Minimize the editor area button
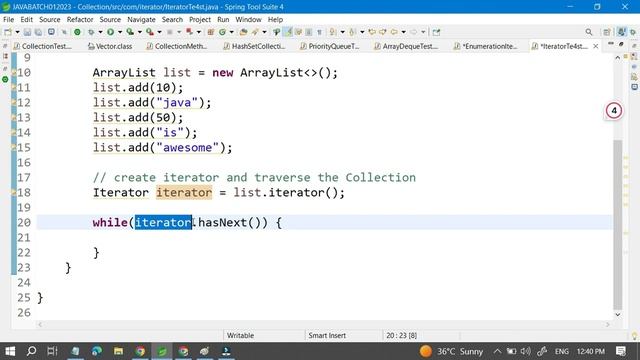This screenshot has width=640, height=360. pos(611,44)
